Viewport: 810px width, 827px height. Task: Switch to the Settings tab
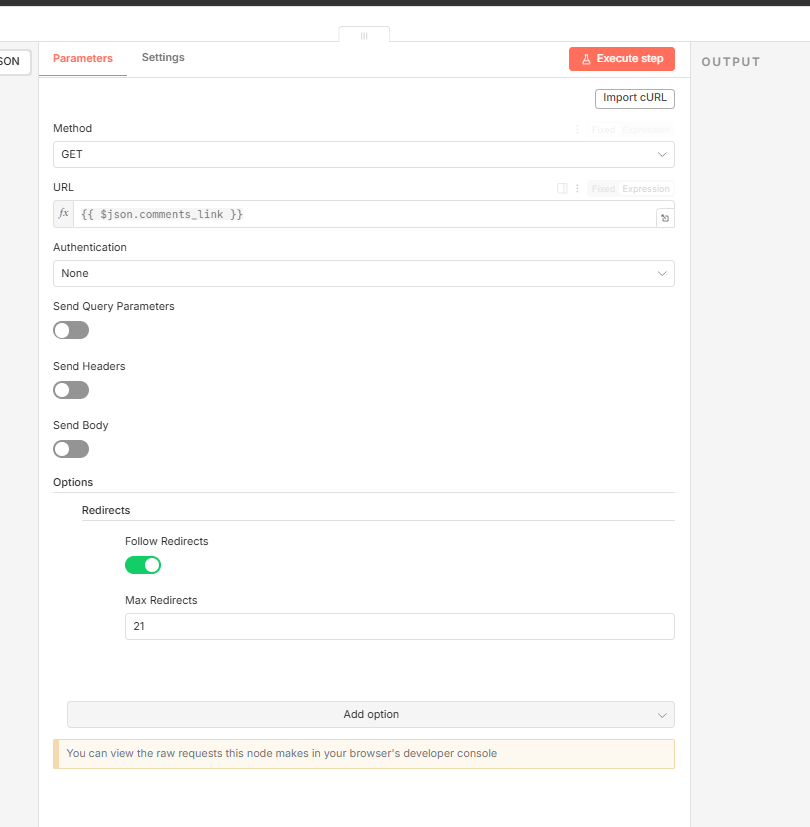coord(163,58)
